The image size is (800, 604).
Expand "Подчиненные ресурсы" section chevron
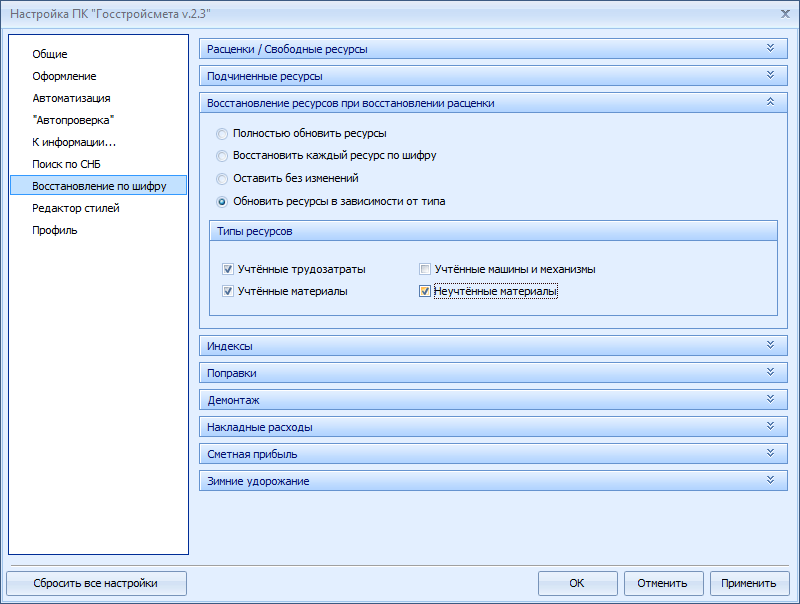tap(770, 75)
